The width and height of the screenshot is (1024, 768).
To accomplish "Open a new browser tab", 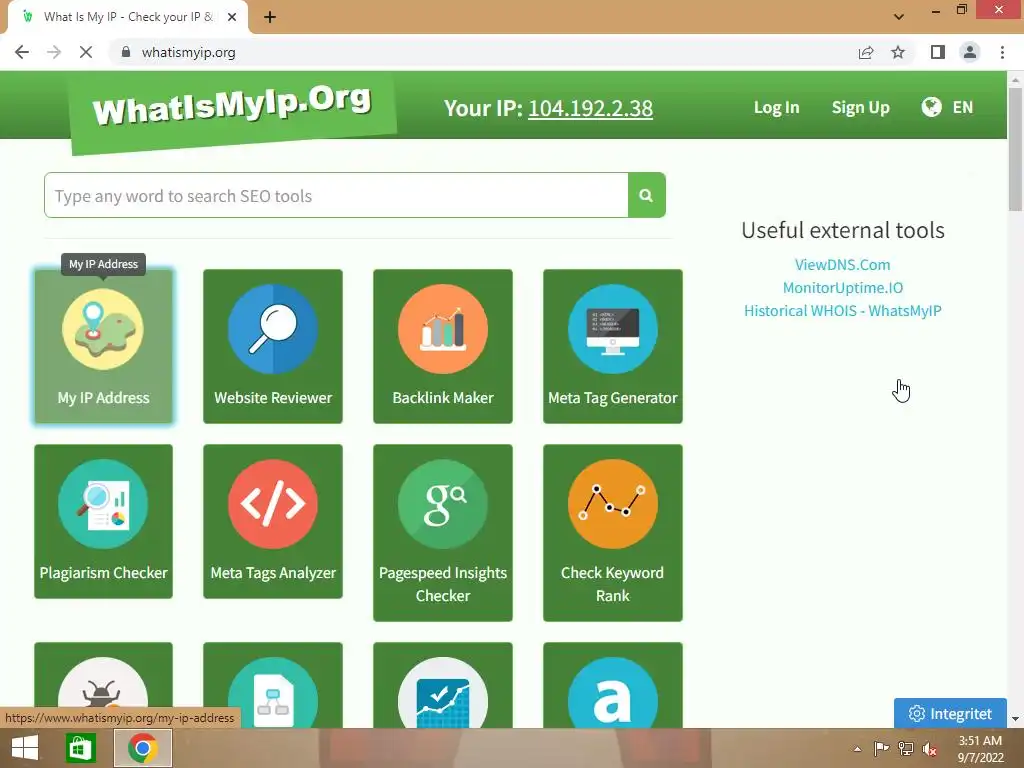I will 270,17.
